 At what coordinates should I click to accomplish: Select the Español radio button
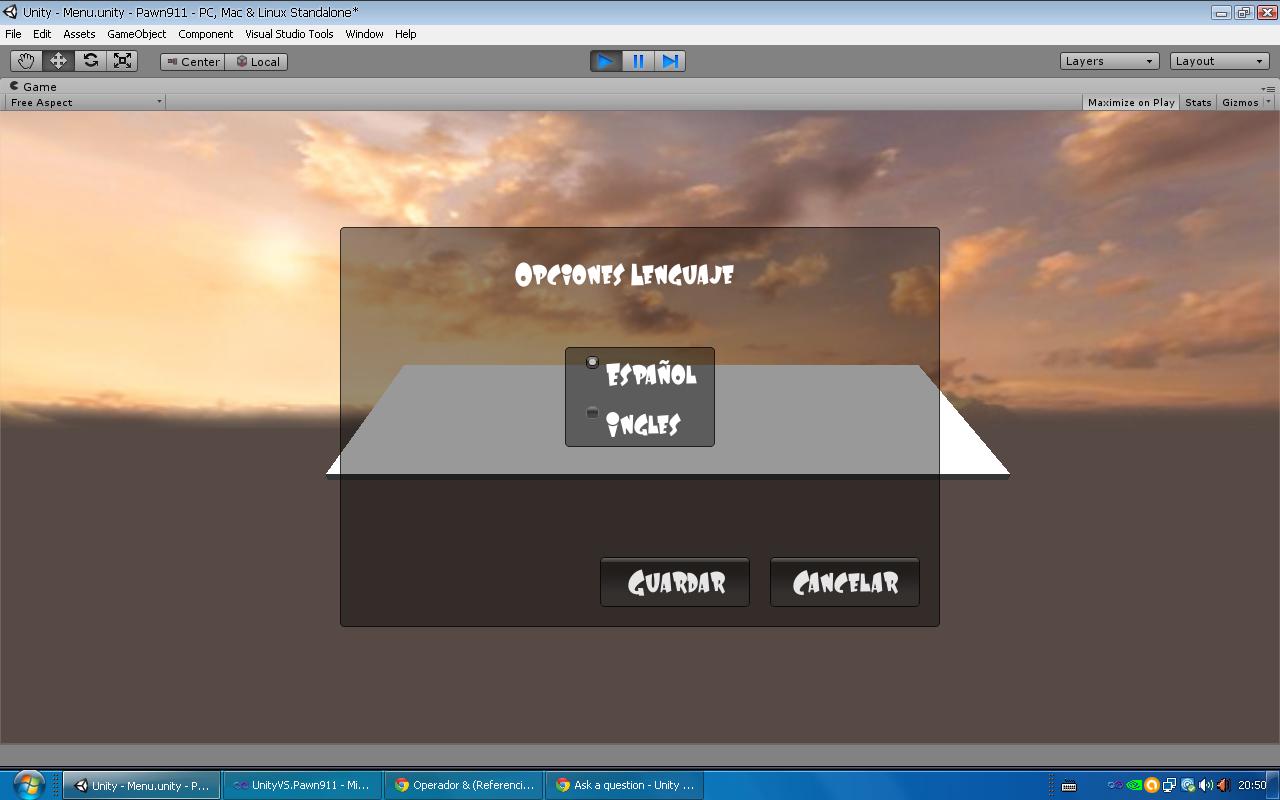[592, 362]
